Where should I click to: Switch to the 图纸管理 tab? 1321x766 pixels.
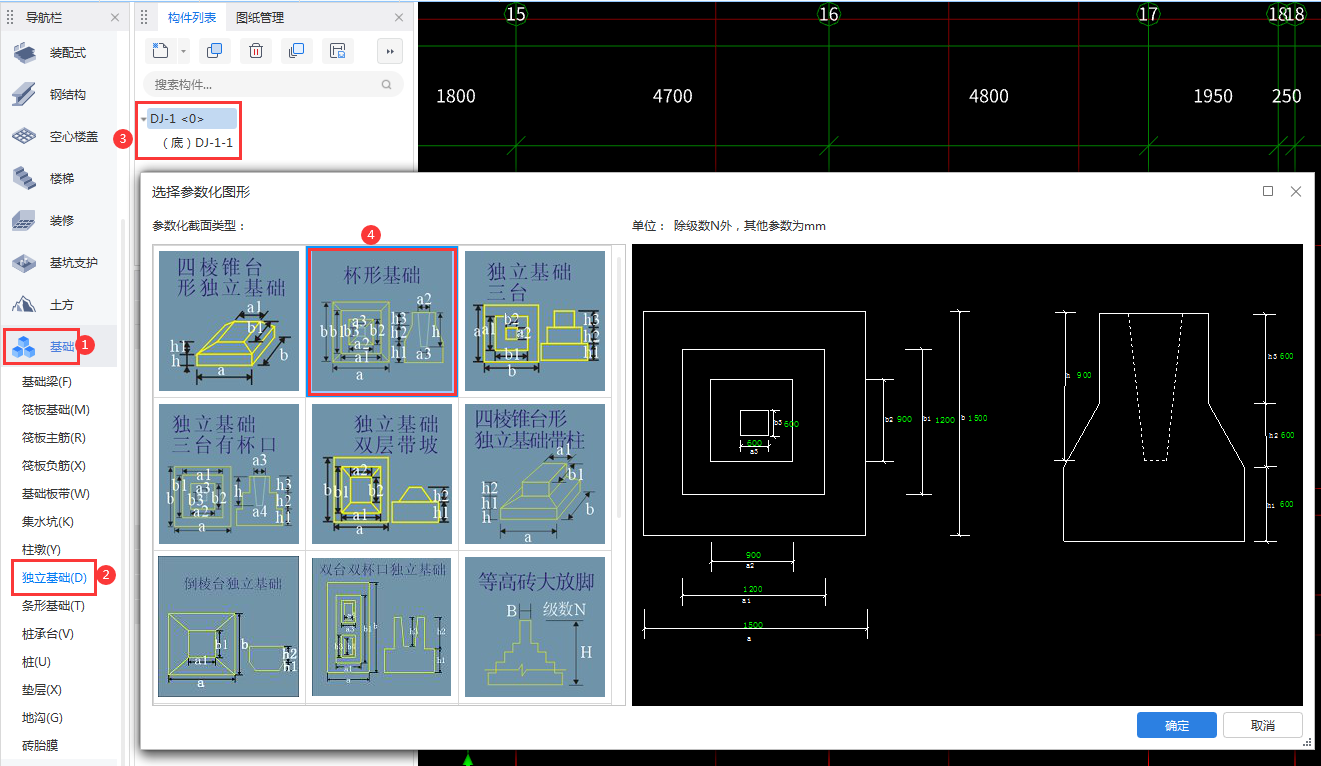(260, 18)
